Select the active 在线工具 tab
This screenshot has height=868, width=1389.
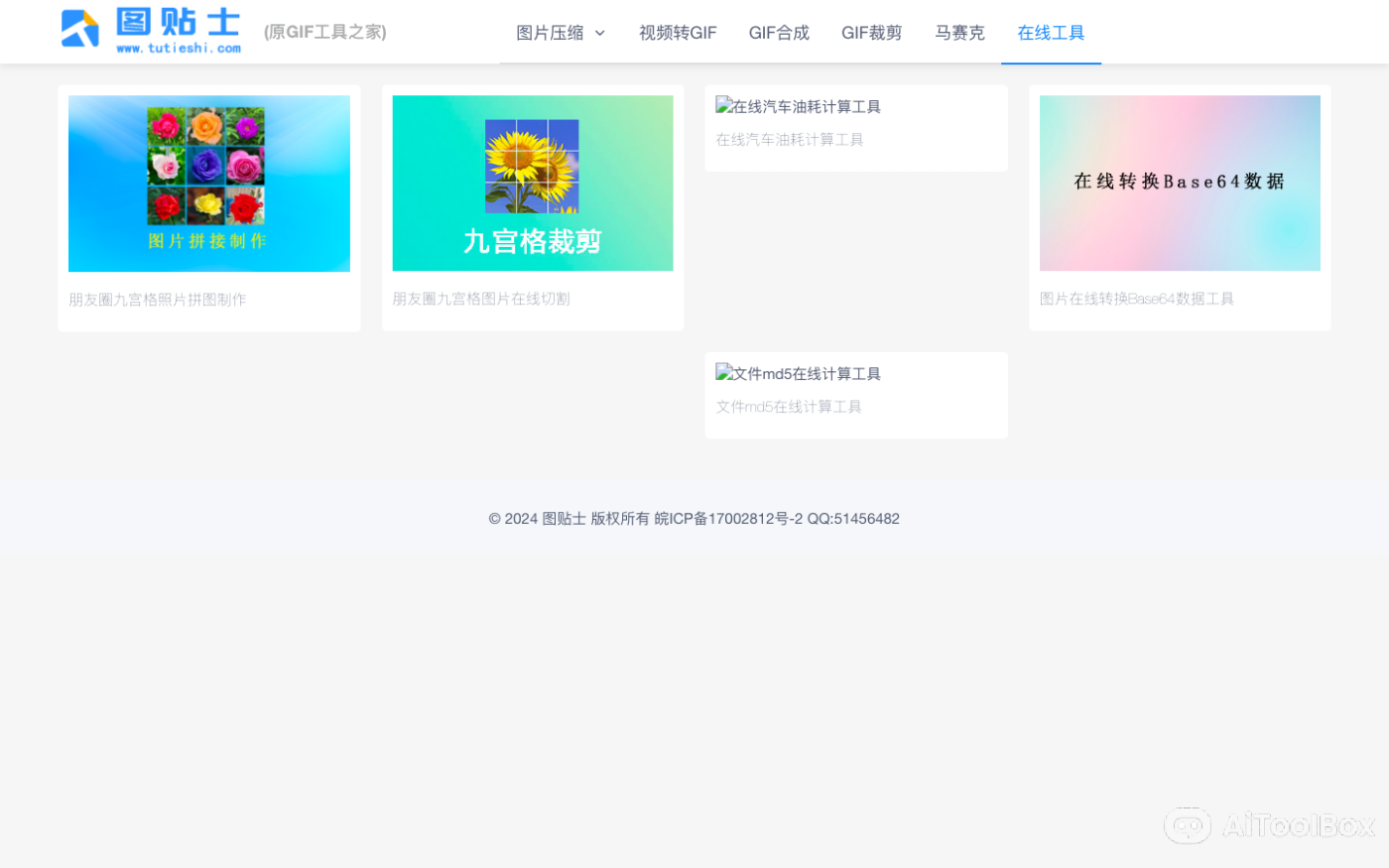point(1051,32)
